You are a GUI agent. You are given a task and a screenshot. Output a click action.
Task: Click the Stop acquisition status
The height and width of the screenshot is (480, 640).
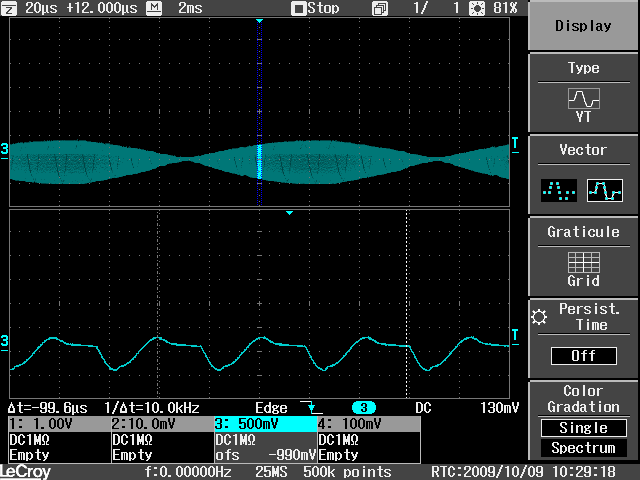pos(316,8)
